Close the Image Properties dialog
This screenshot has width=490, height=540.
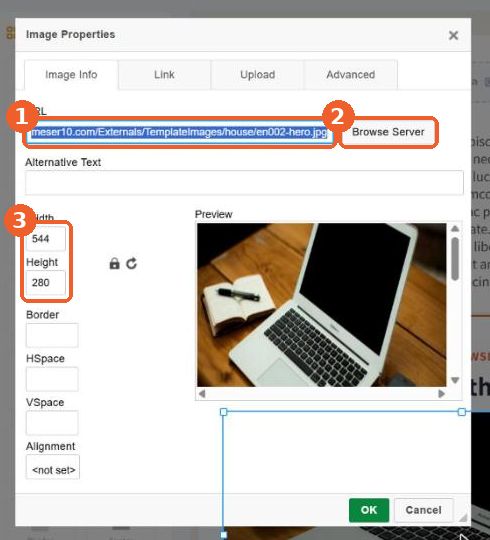[453, 35]
